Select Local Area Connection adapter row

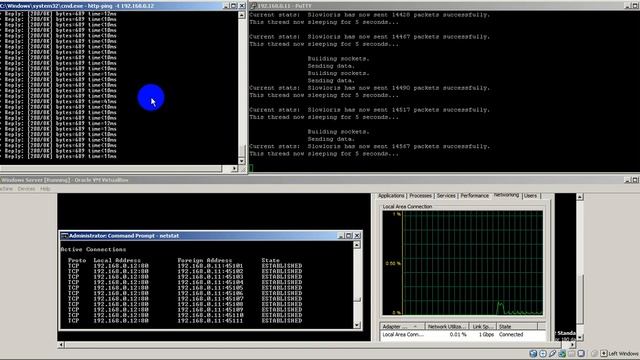click(462, 334)
